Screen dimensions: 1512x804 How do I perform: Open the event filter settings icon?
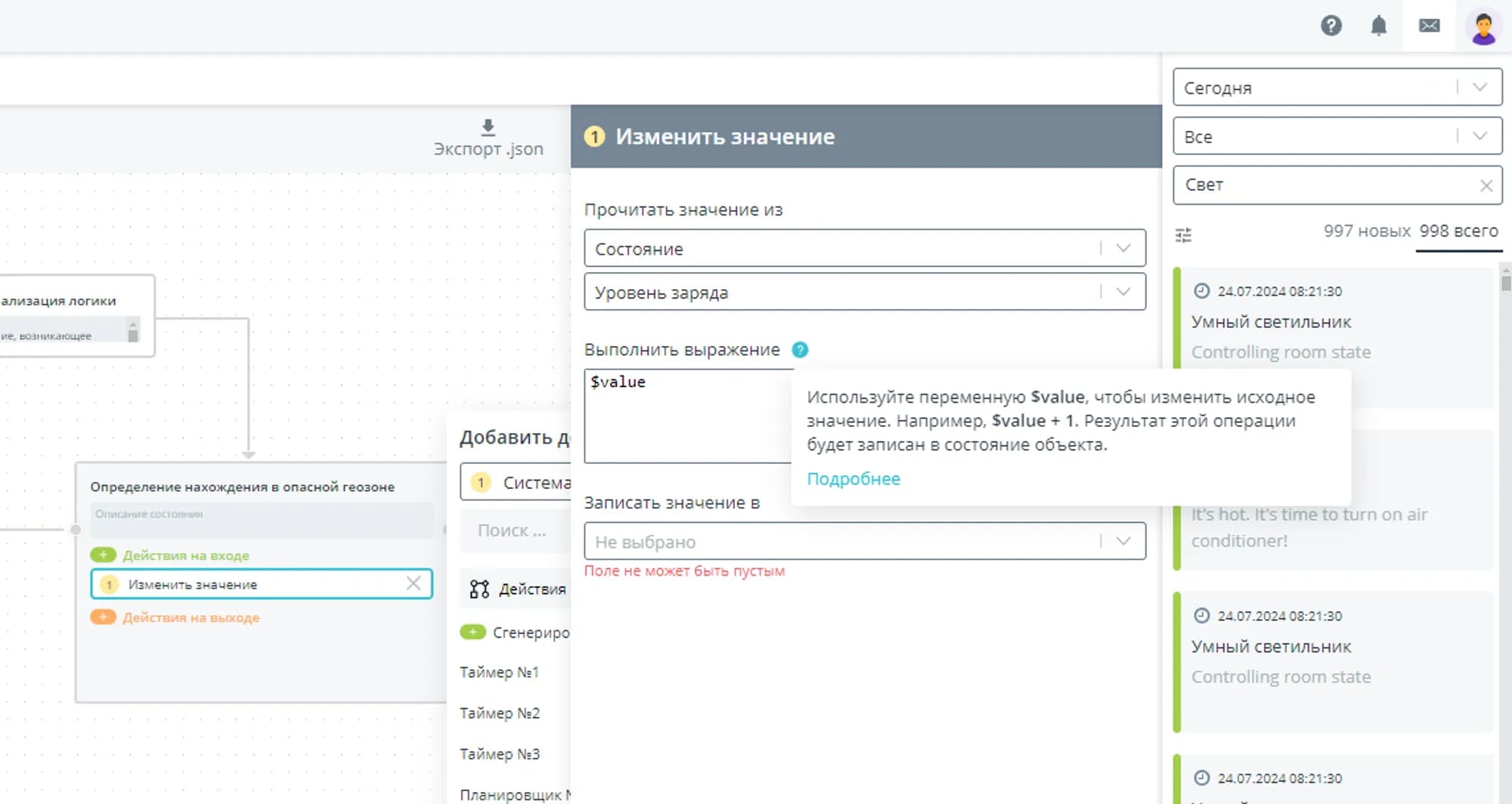click(1183, 236)
